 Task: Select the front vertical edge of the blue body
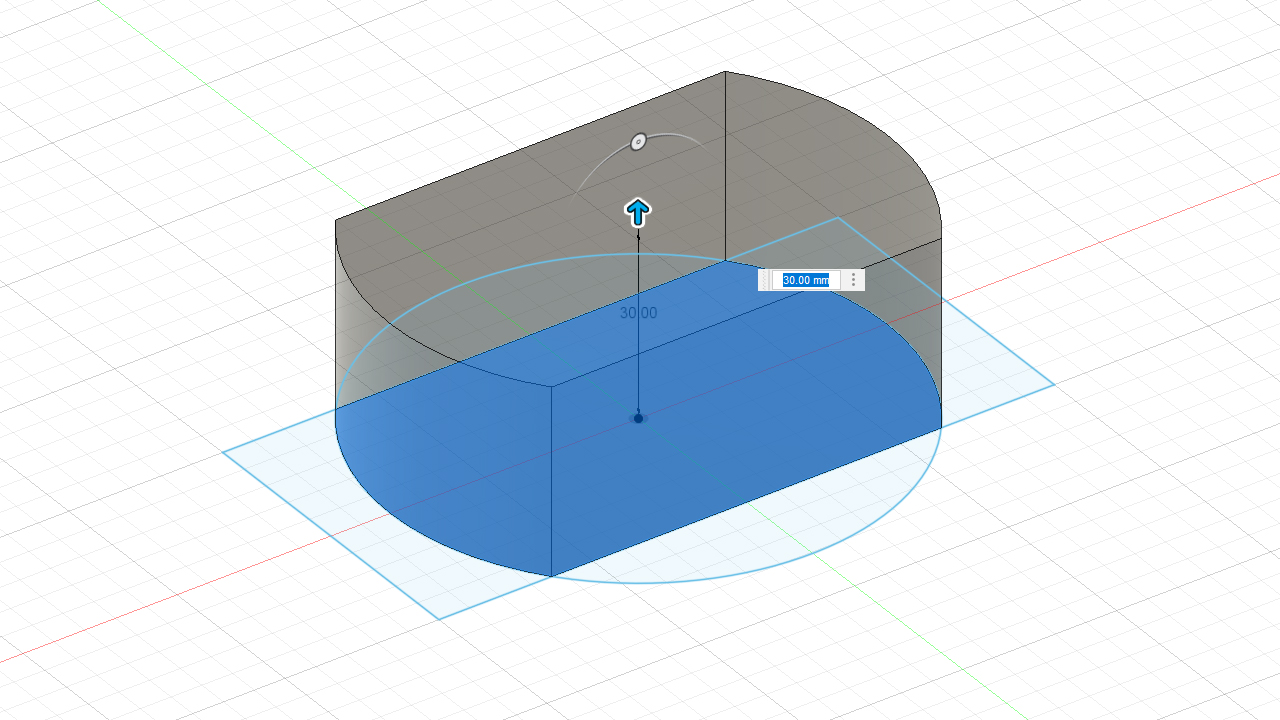(552, 480)
